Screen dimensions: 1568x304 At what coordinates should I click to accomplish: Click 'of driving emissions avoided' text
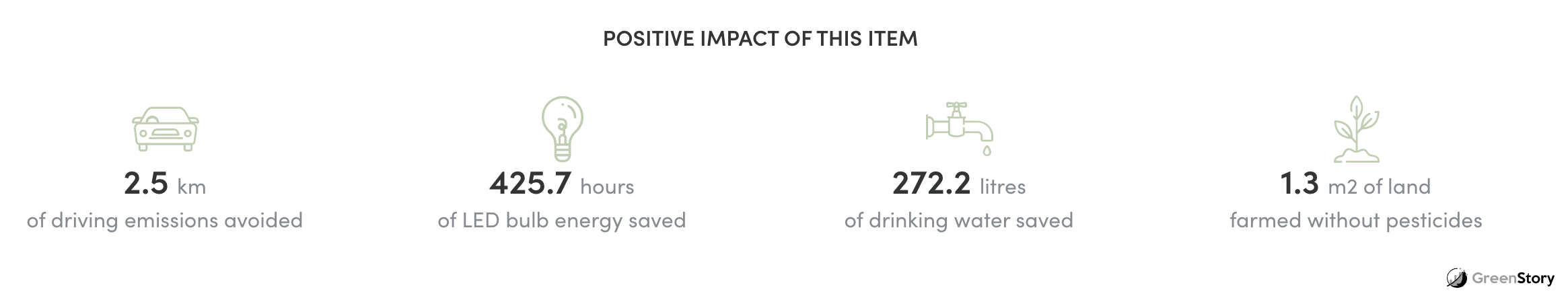coord(165,221)
